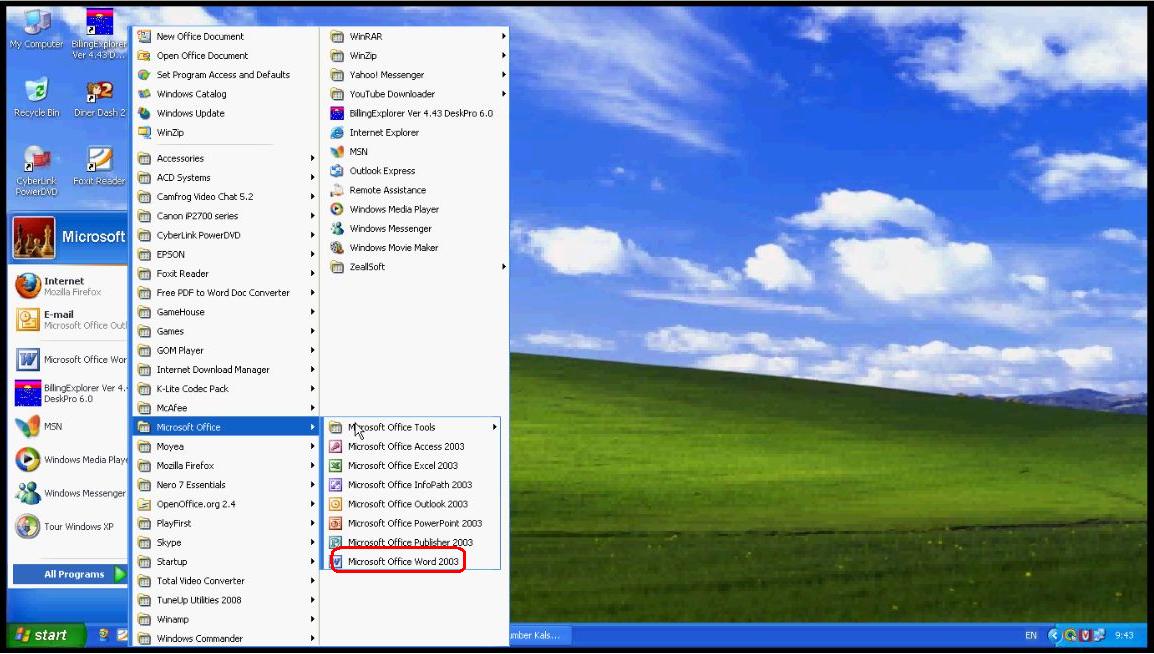Screen dimensions: 1154x654
Task: Click the MSN butterfly icon in Start menu
Action: 27,426
